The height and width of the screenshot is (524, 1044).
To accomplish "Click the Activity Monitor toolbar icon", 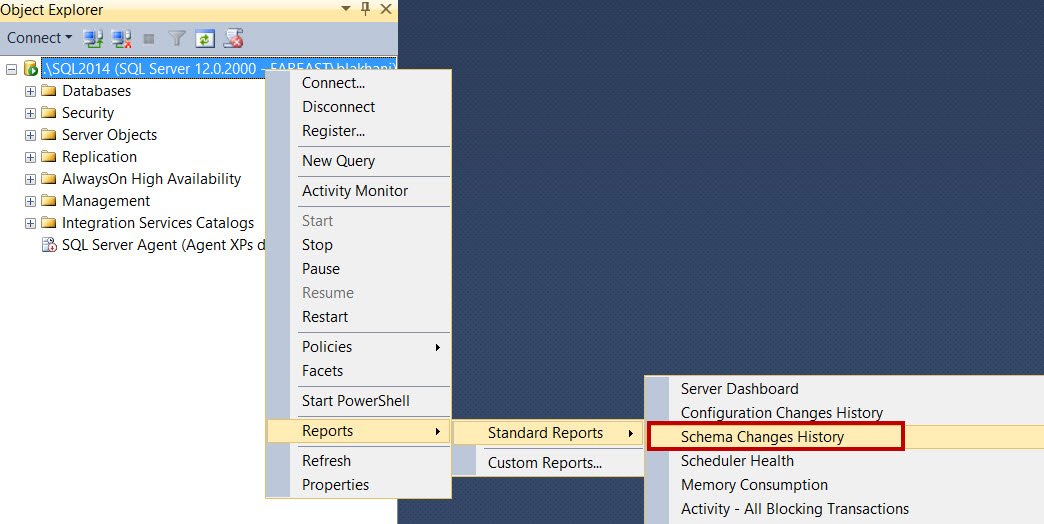I will (233, 39).
